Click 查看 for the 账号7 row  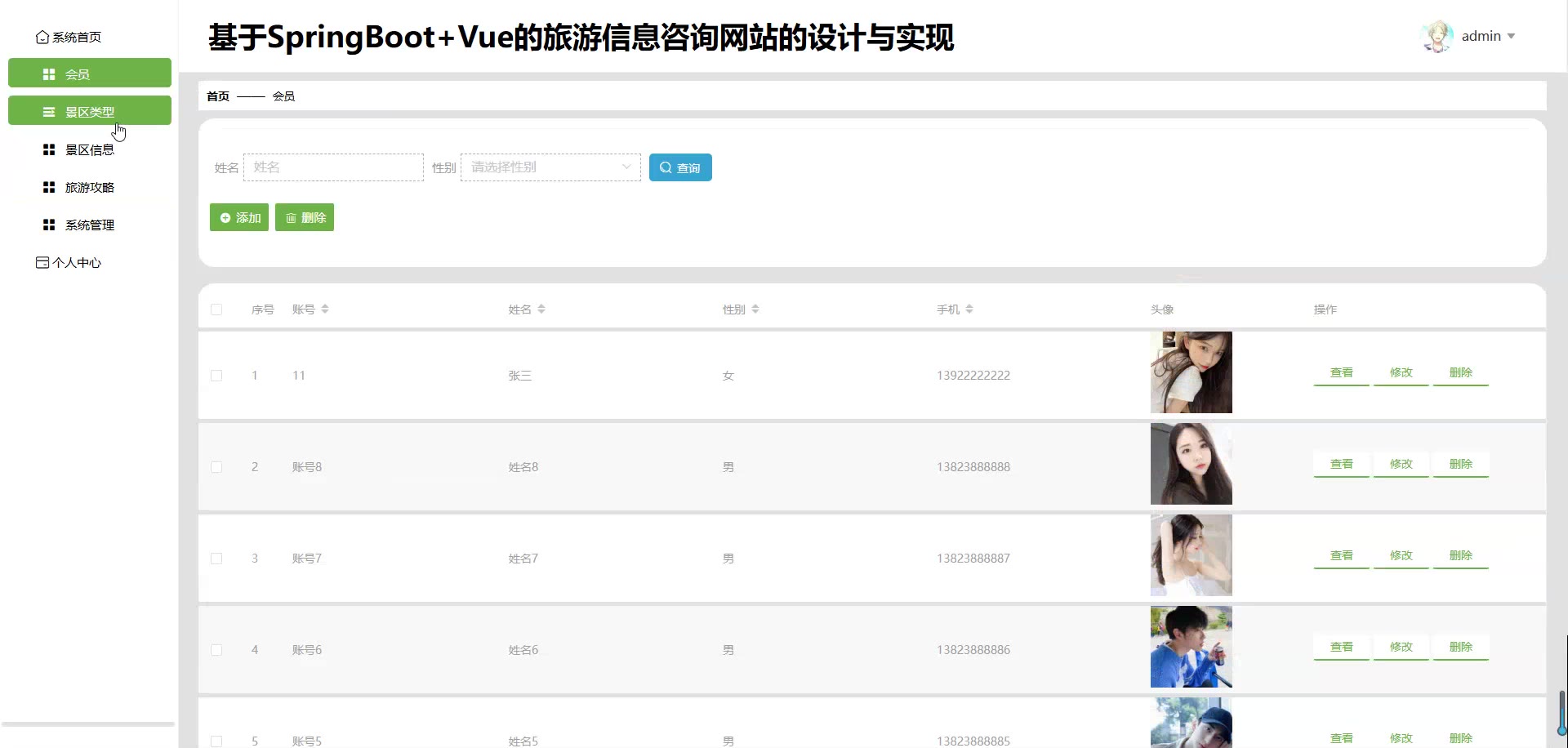click(x=1342, y=556)
